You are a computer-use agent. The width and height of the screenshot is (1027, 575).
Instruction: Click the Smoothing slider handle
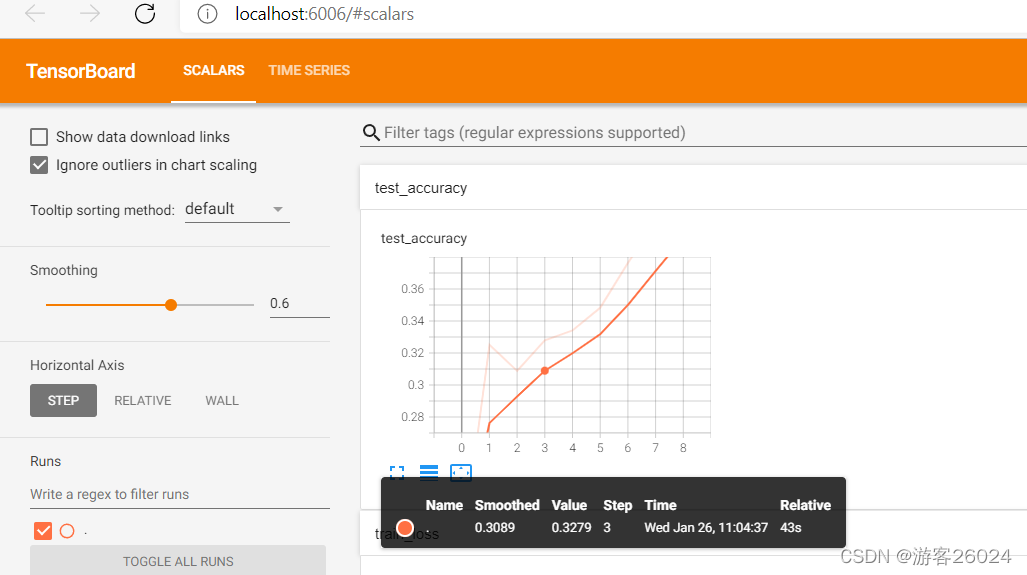click(x=171, y=305)
